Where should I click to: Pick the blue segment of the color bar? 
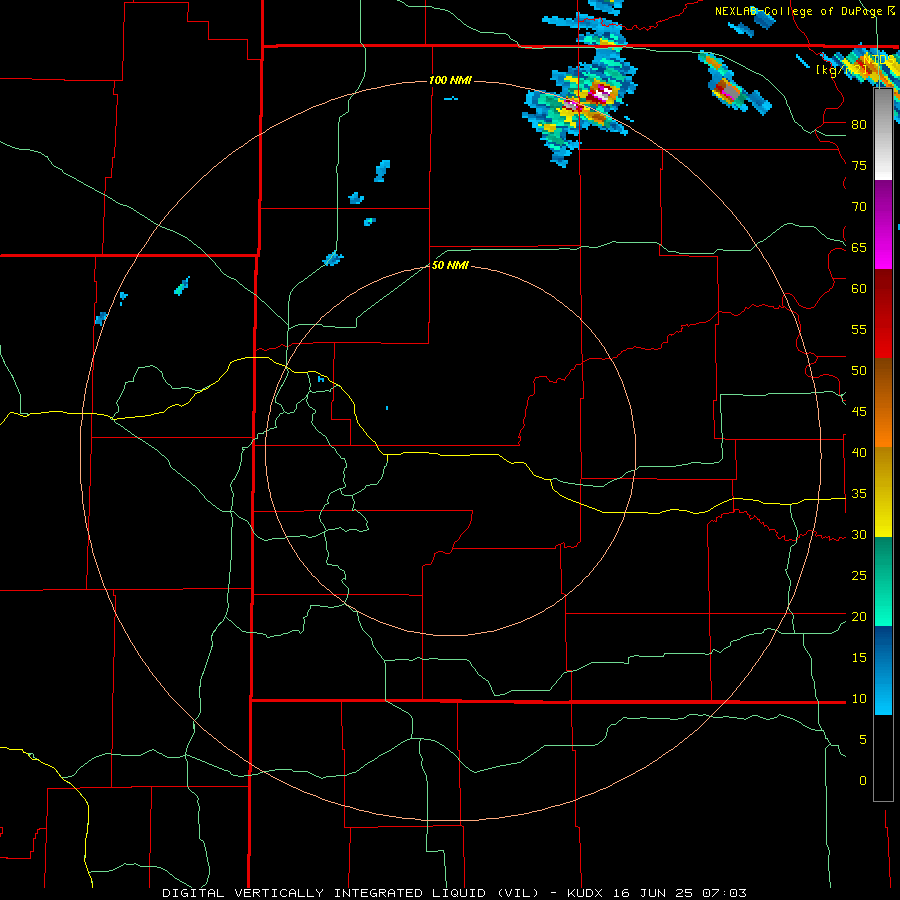tap(883, 670)
